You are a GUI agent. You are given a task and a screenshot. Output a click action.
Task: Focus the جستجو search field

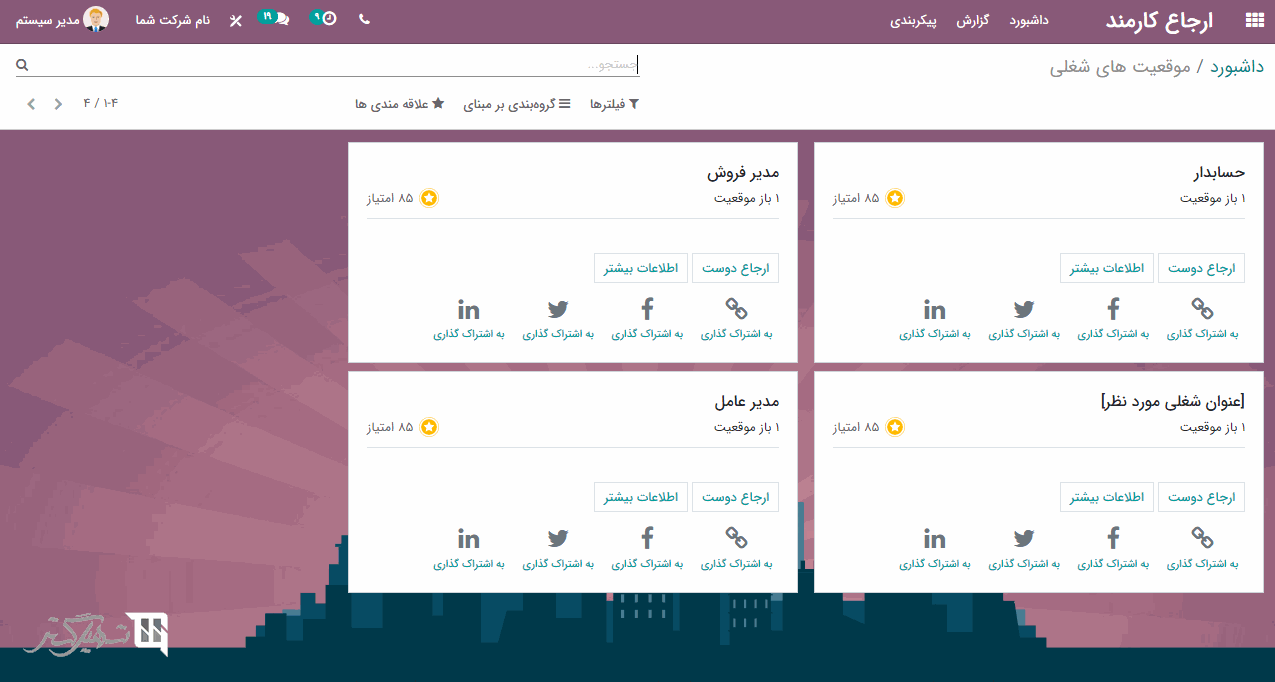[330, 65]
